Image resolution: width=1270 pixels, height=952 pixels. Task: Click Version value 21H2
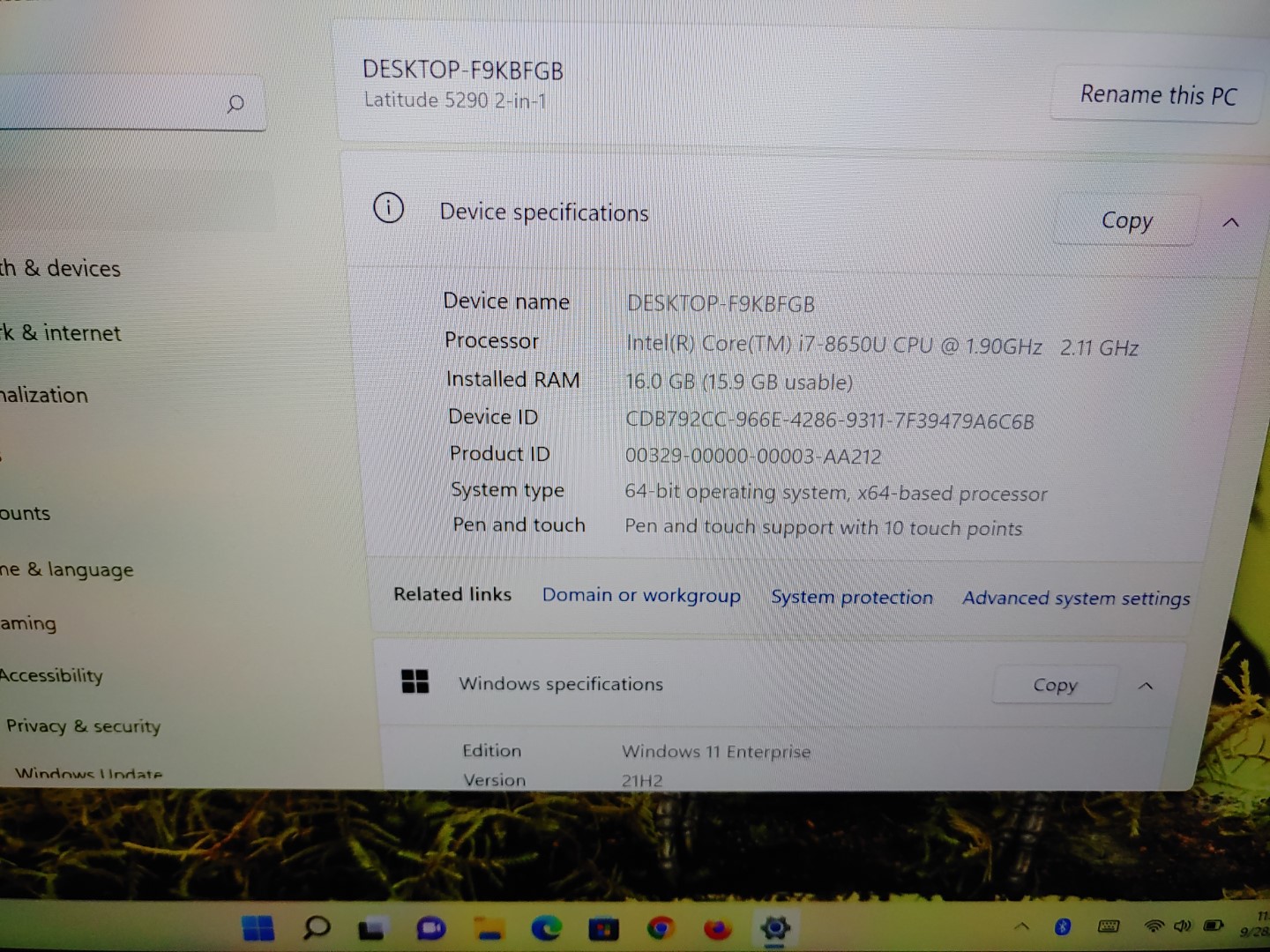tap(642, 780)
